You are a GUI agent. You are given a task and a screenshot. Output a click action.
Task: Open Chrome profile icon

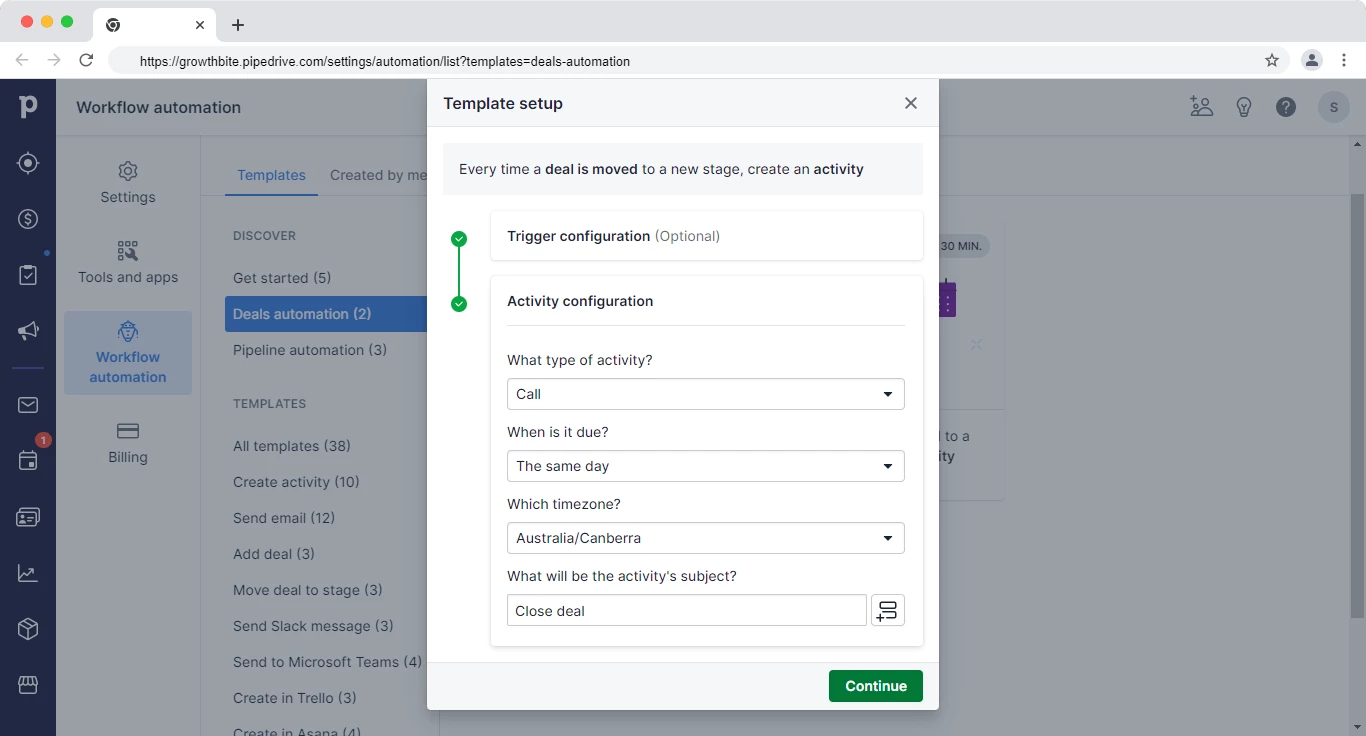[1311, 61]
